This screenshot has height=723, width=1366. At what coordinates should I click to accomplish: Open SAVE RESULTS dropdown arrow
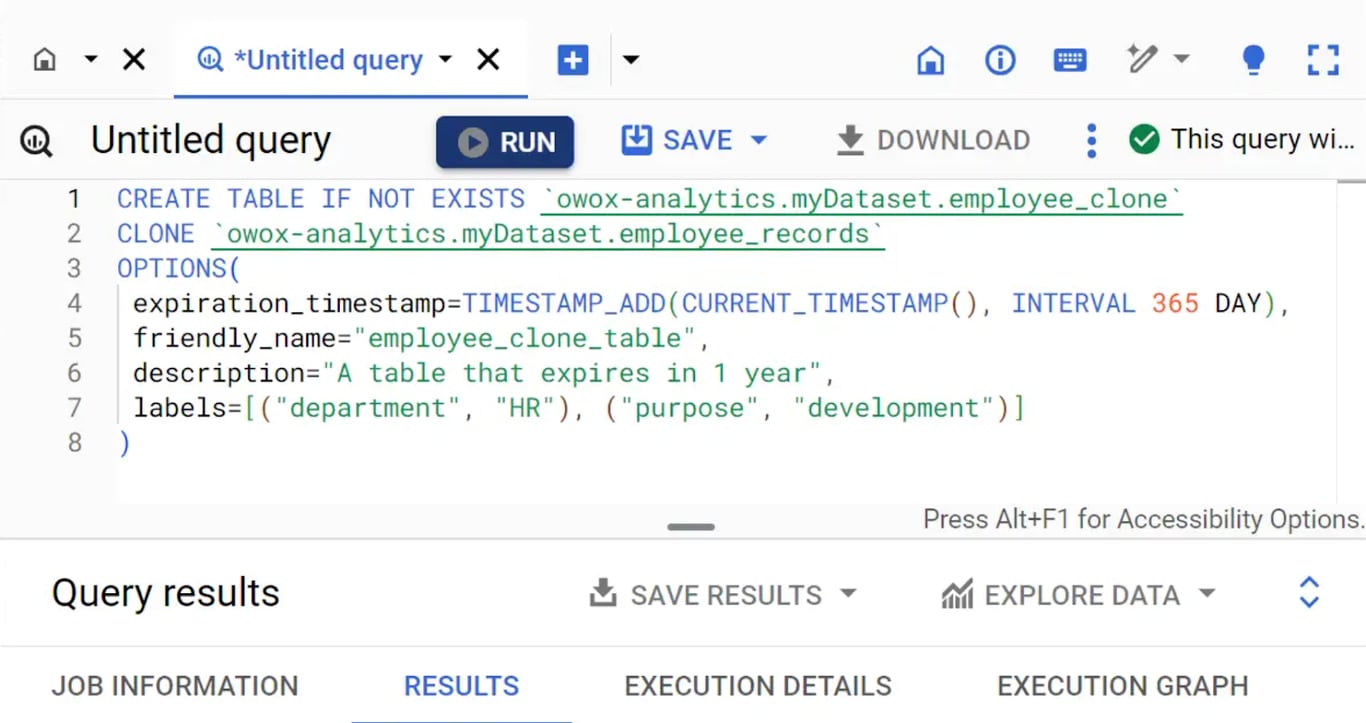click(x=848, y=594)
